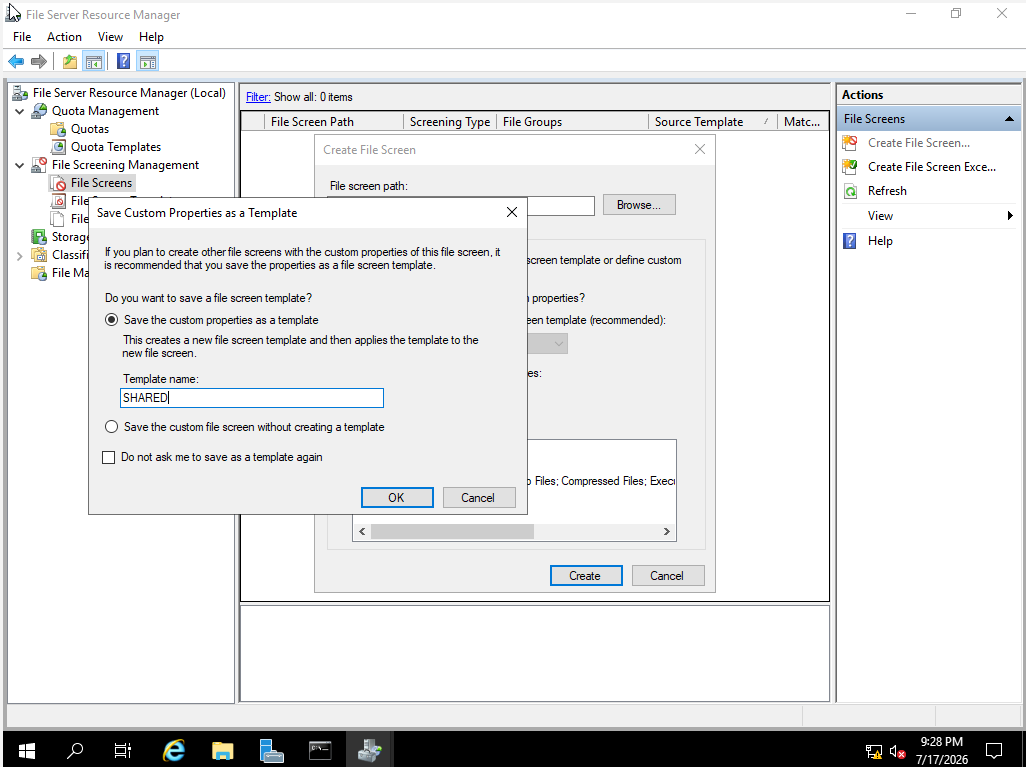Sort by Screening Type column header
This screenshot has height=767, width=1026.
pos(450,122)
